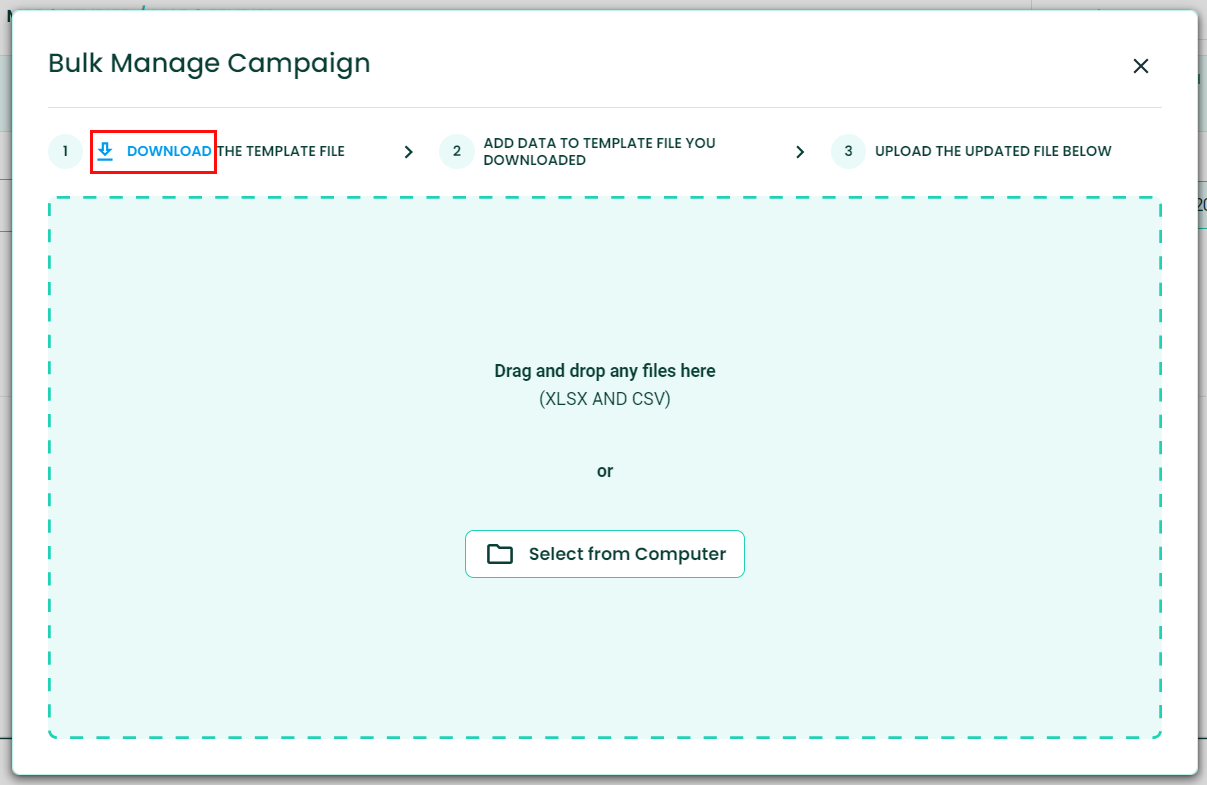
Task: Click the step 3 number circle
Action: point(848,152)
